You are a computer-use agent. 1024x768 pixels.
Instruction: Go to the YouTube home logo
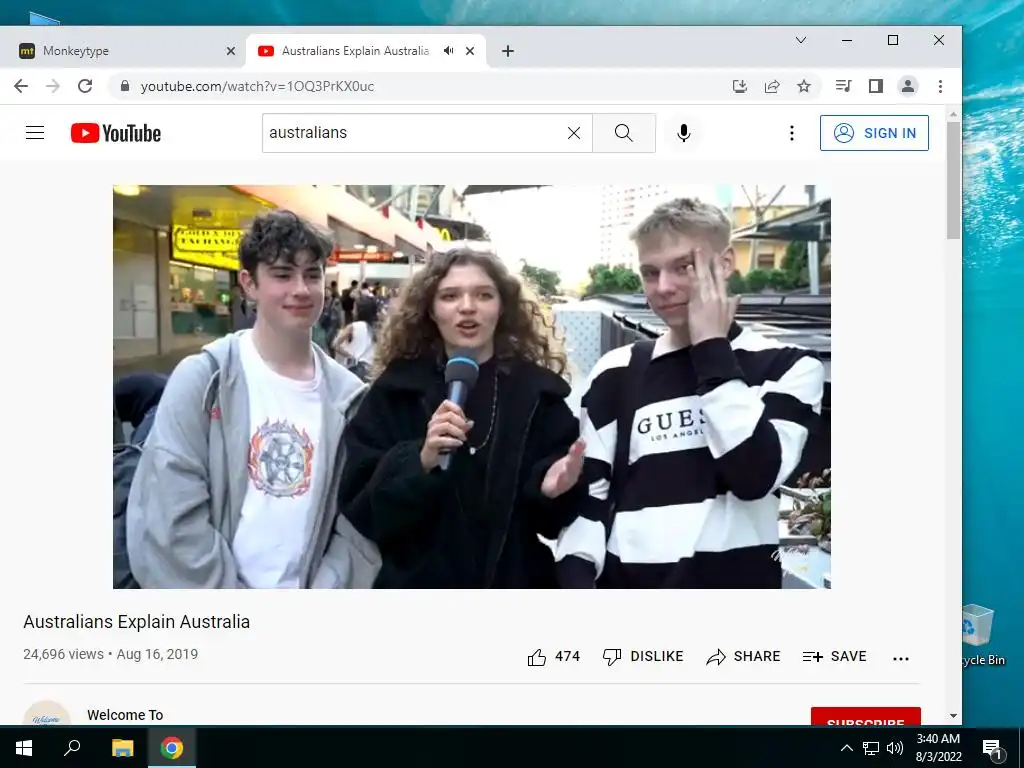(x=116, y=133)
